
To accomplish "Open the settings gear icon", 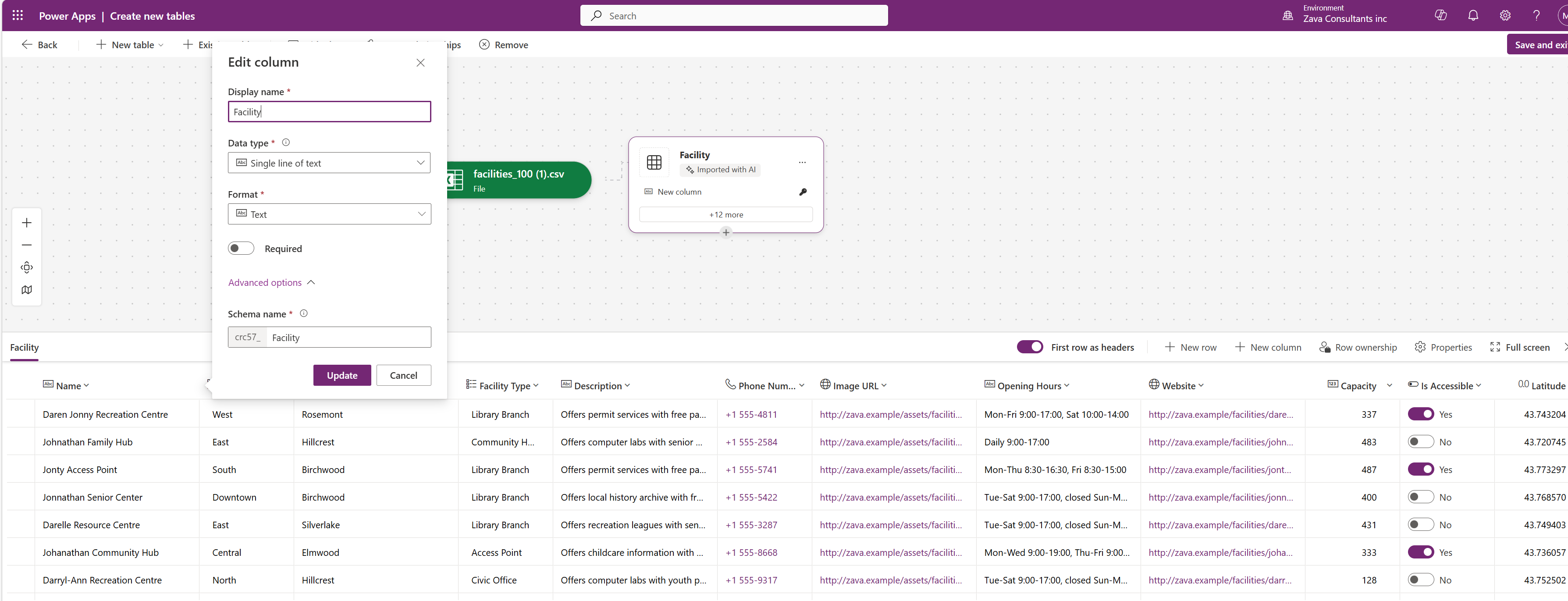I will (x=1505, y=16).
